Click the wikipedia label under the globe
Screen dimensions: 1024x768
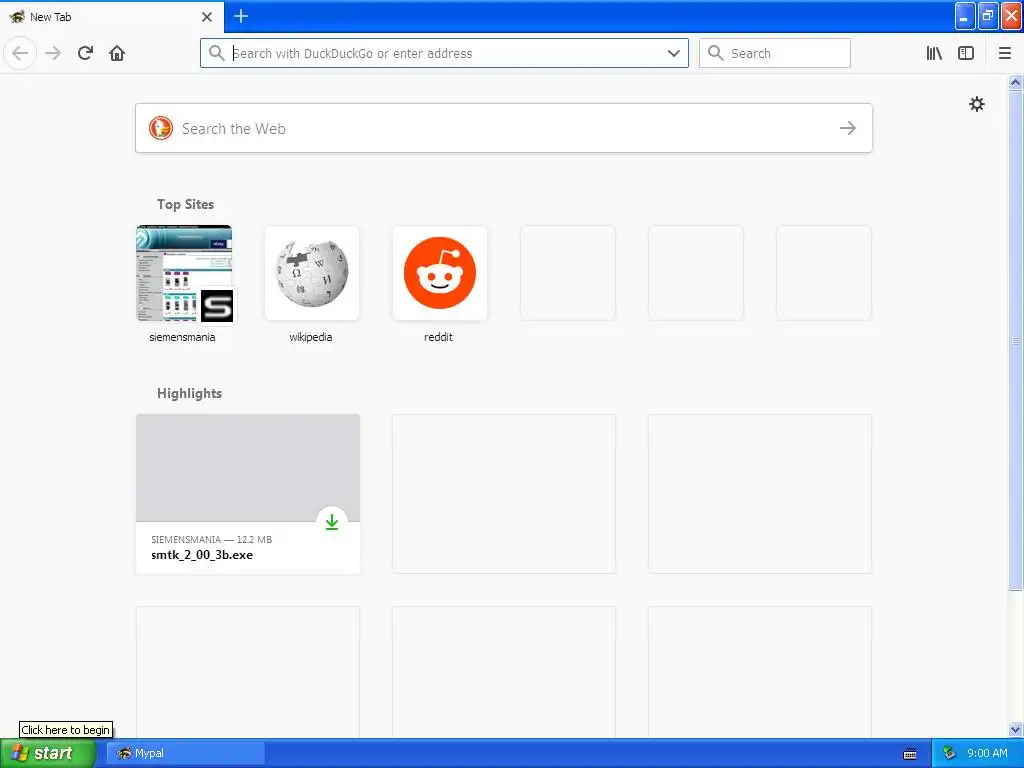point(311,337)
